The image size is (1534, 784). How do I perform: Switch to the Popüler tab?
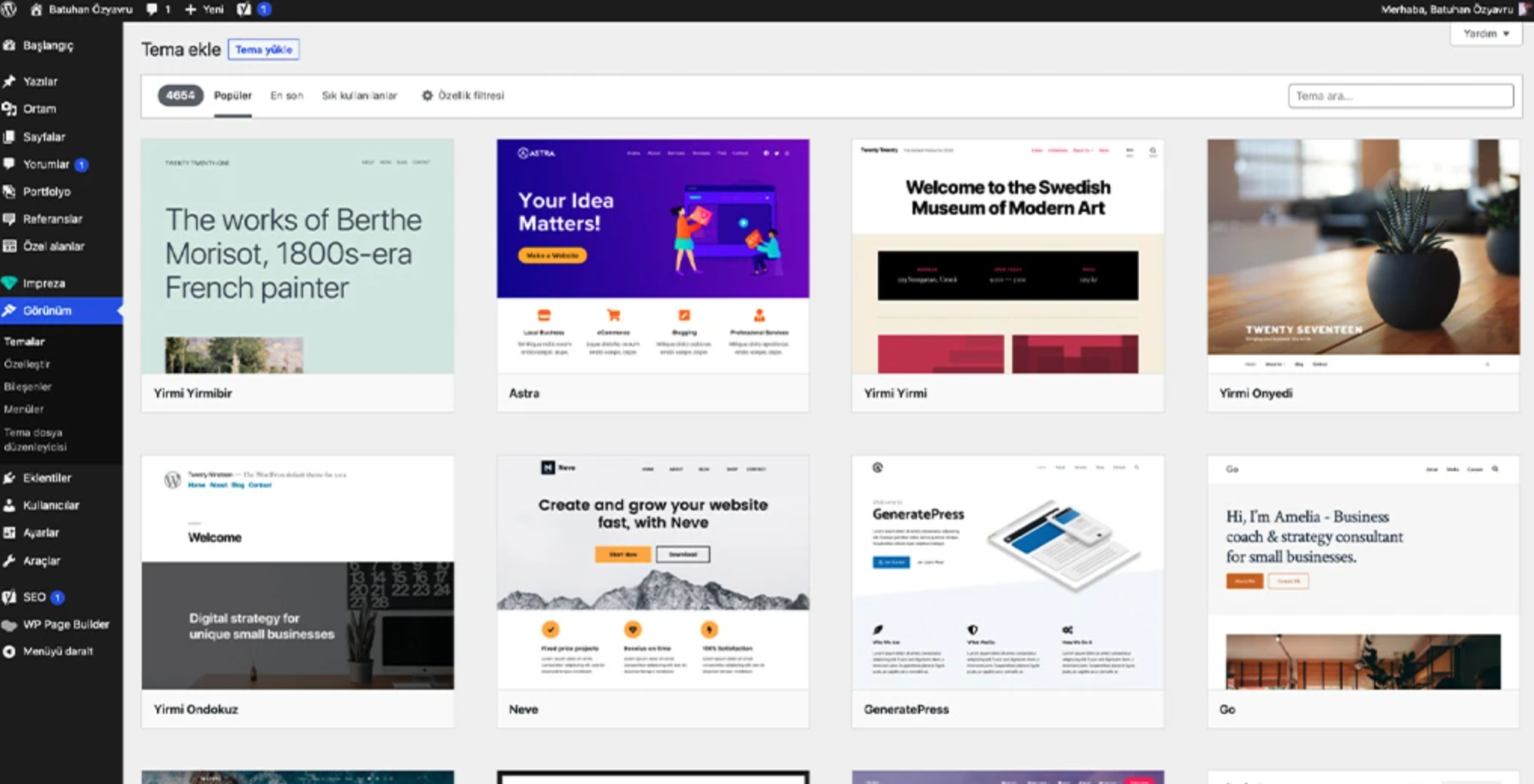click(x=233, y=96)
